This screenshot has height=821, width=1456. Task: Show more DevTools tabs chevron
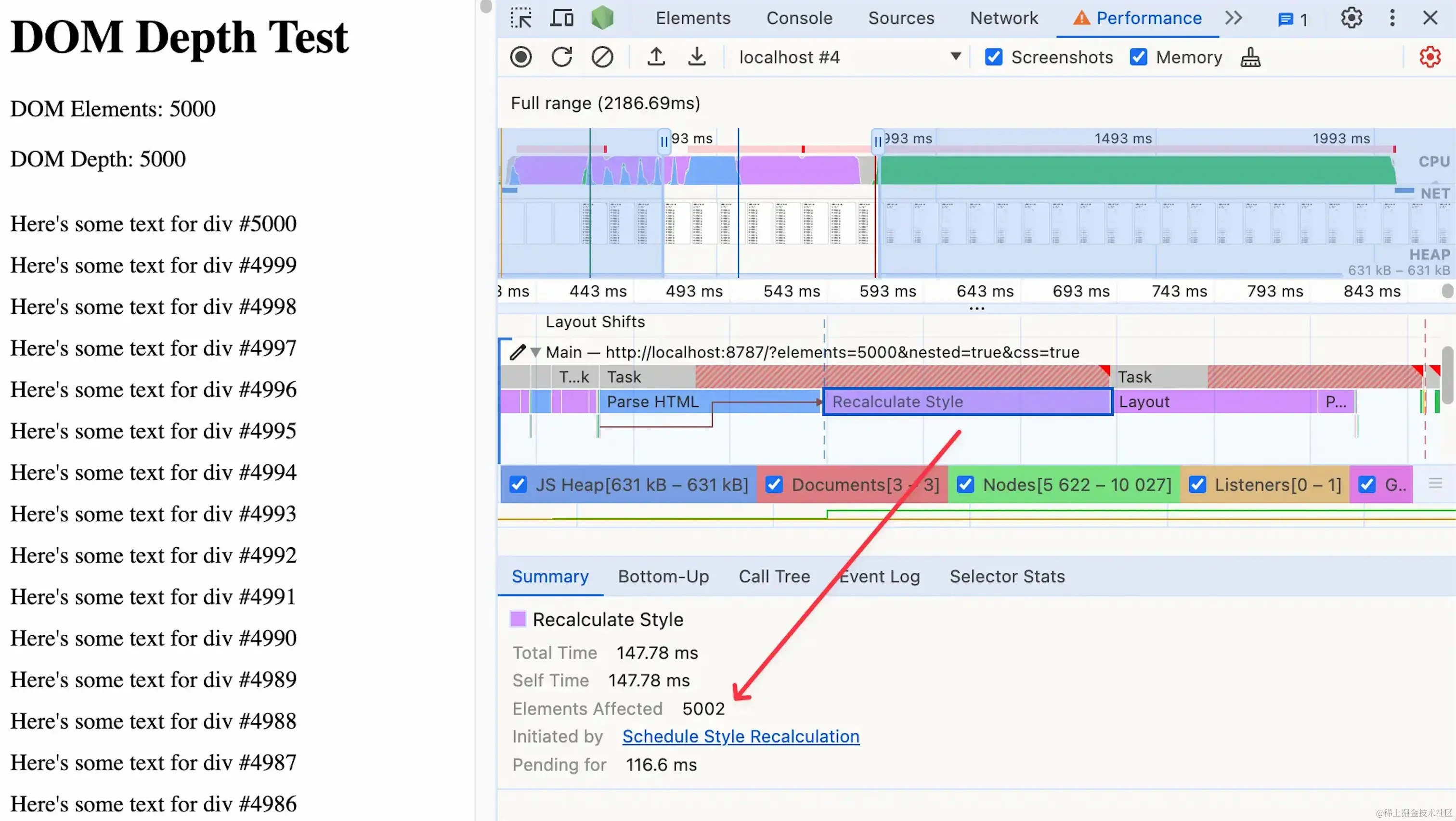point(1234,18)
